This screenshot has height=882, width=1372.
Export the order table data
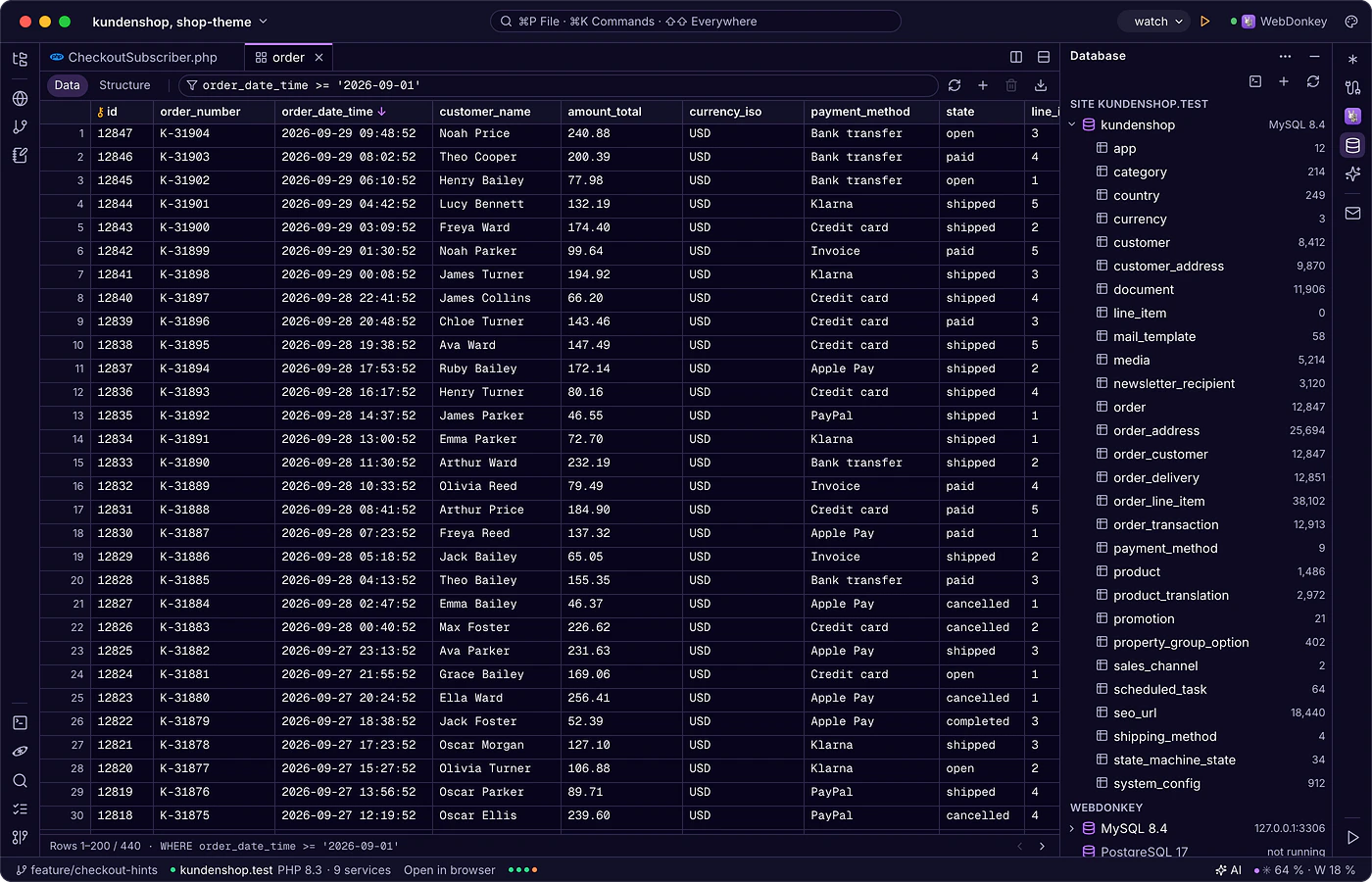pyautogui.click(x=1041, y=85)
